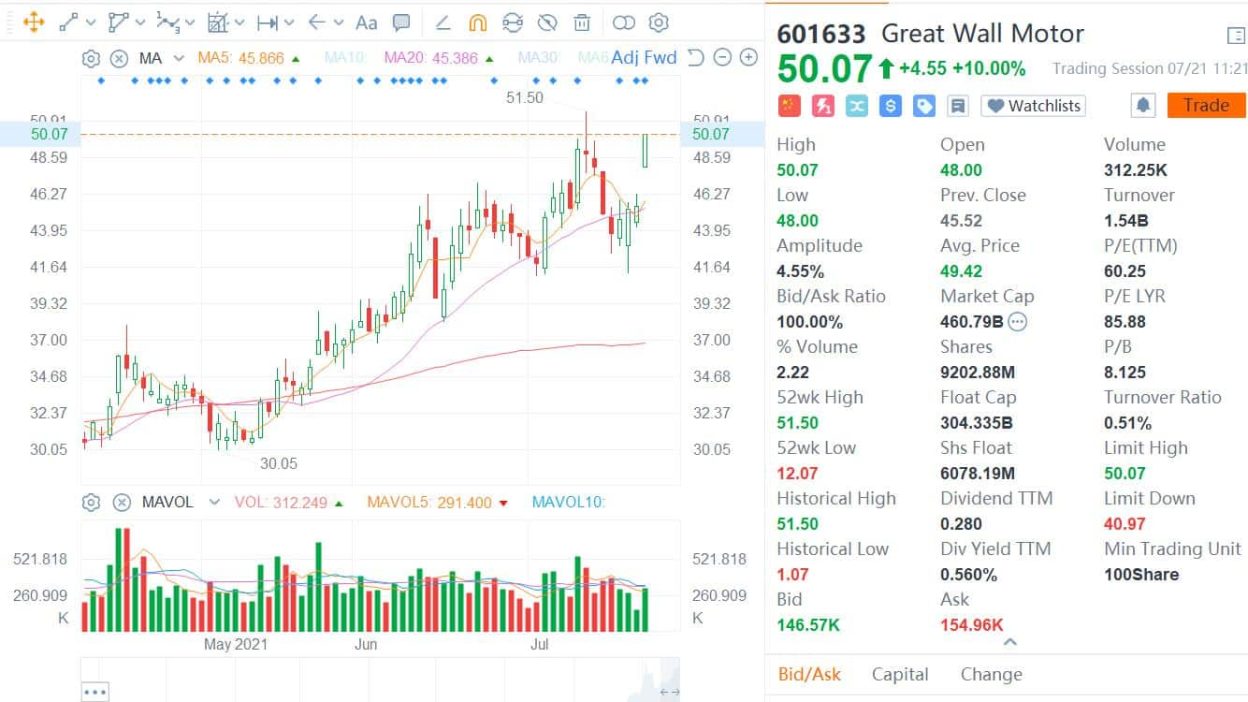Click the 30.05 low price marker
The width and height of the screenshot is (1248, 702).
click(279, 464)
